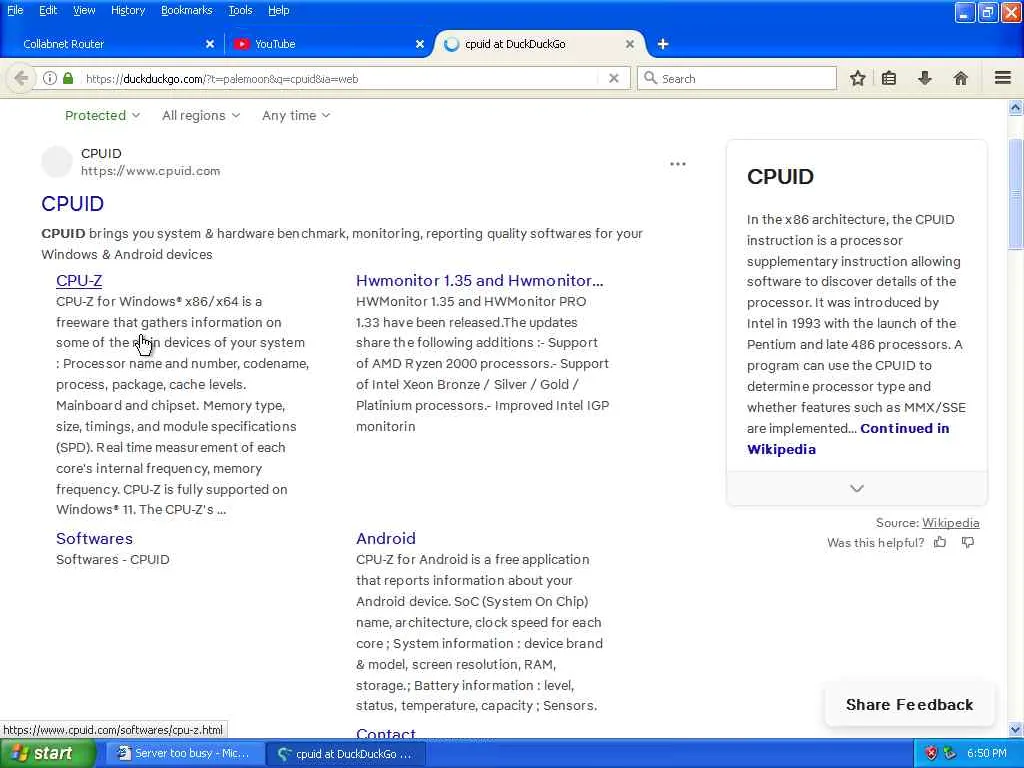Screen dimensions: 1024x768
Task: Bookmark this page with the star icon
Action: (x=857, y=78)
